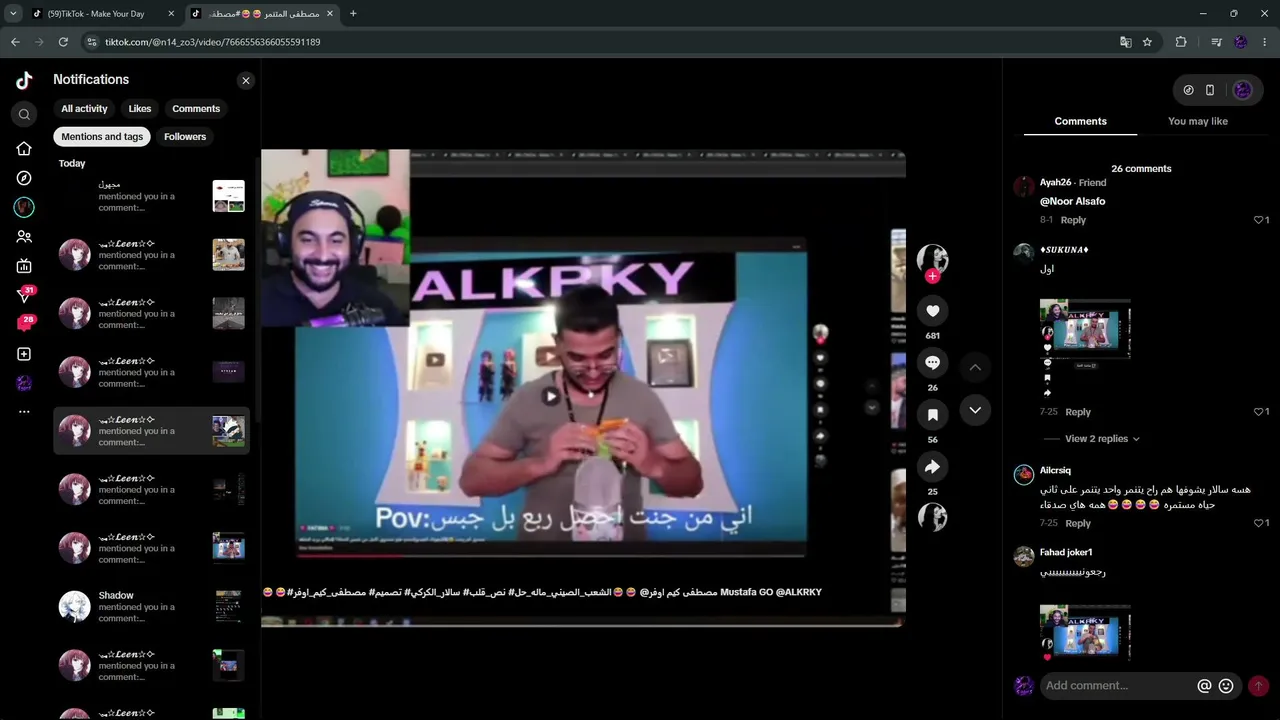The image size is (1280, 720).
Task: Bookmark this page with the star
Action: 1148,42
